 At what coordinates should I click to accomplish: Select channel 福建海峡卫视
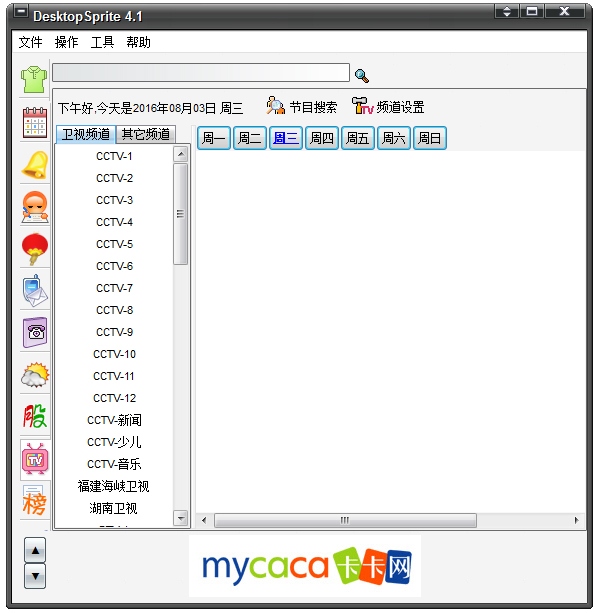(113, 486)
